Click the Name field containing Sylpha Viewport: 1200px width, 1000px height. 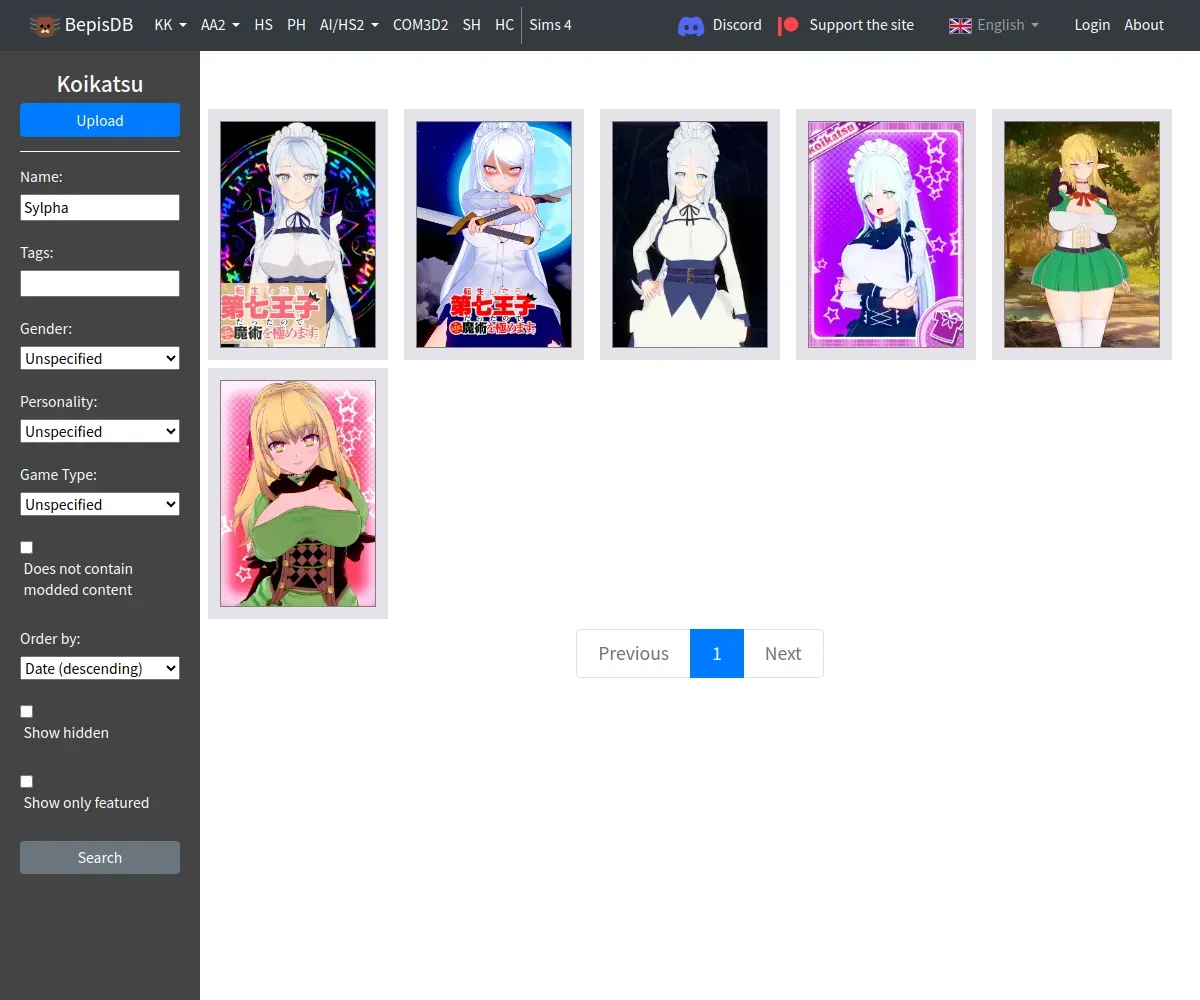pos(100,207)
